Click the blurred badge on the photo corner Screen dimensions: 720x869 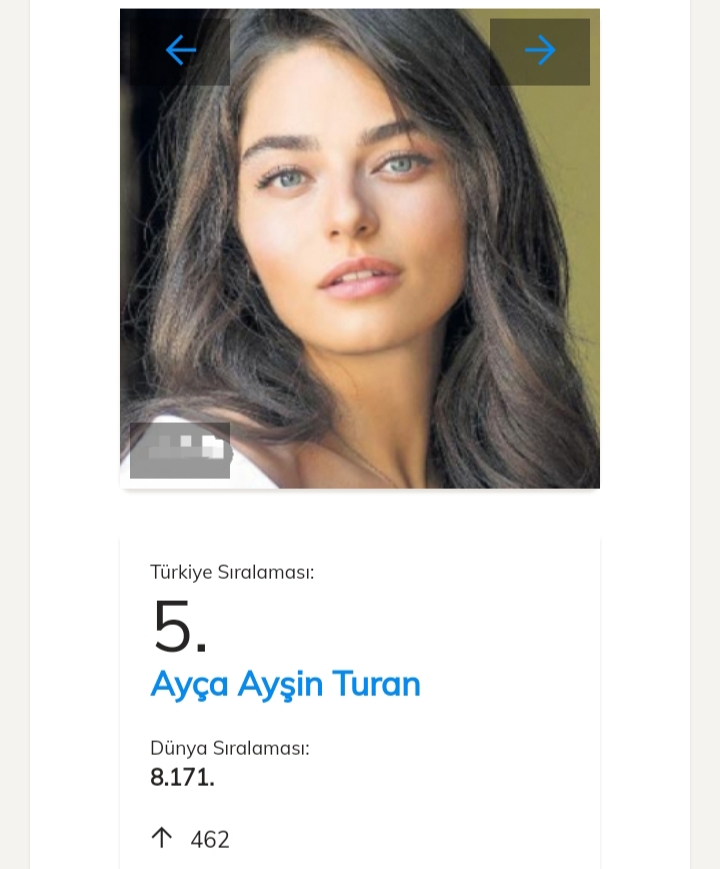click(180, 450)
